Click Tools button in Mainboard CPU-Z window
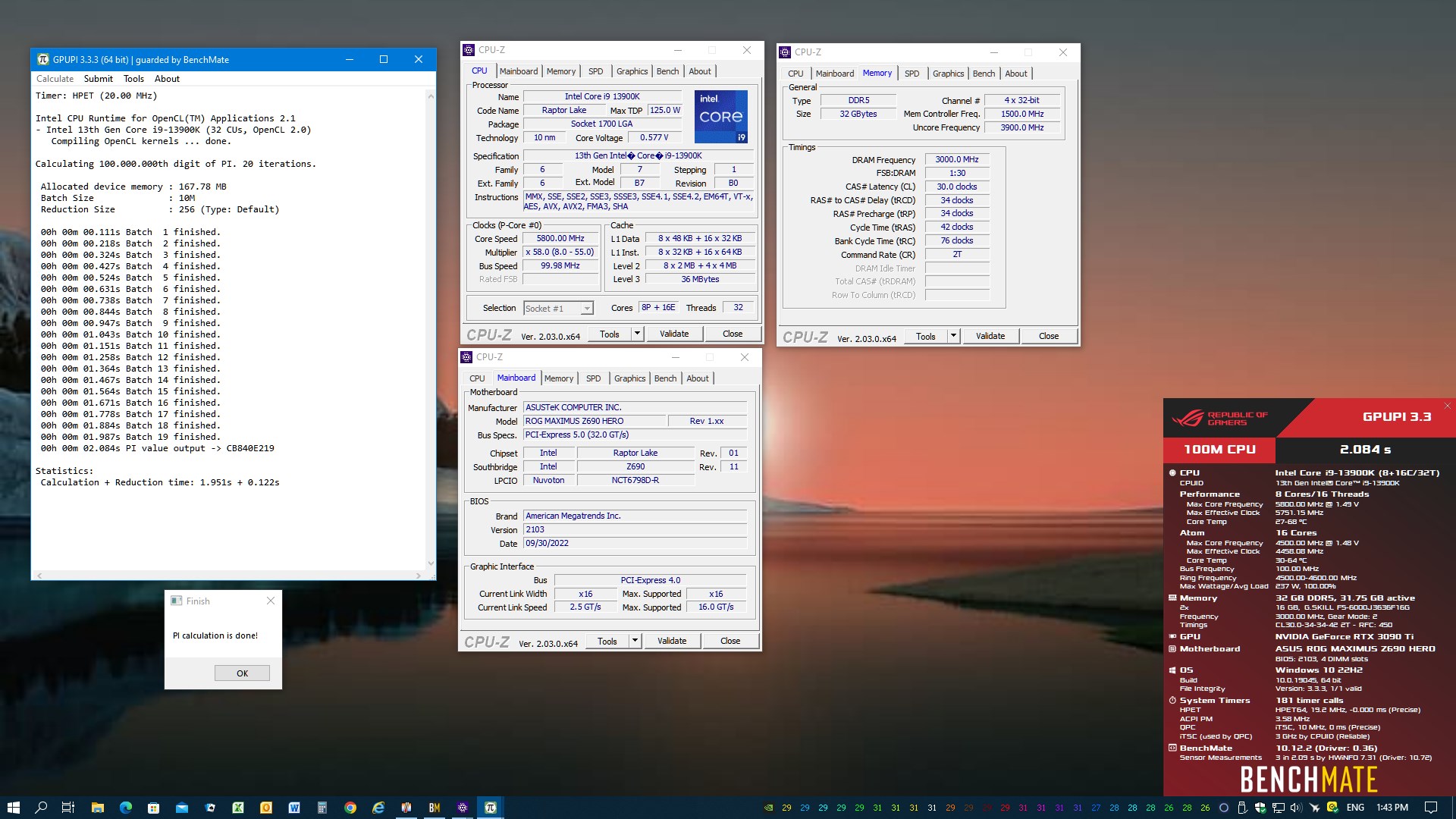1456x819 pixels. coord(607,641)
